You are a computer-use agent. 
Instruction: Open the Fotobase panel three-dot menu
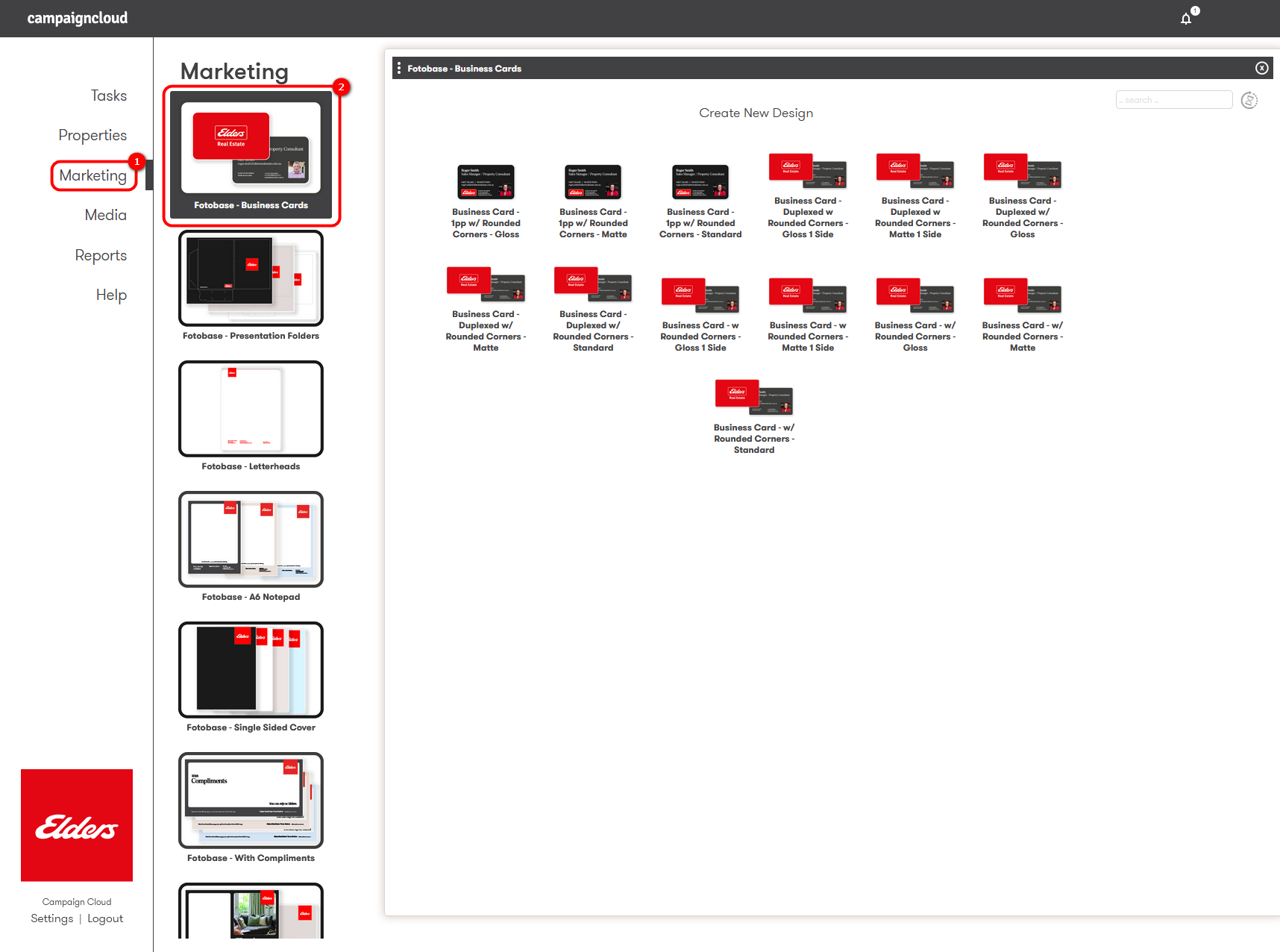point(399,68)
